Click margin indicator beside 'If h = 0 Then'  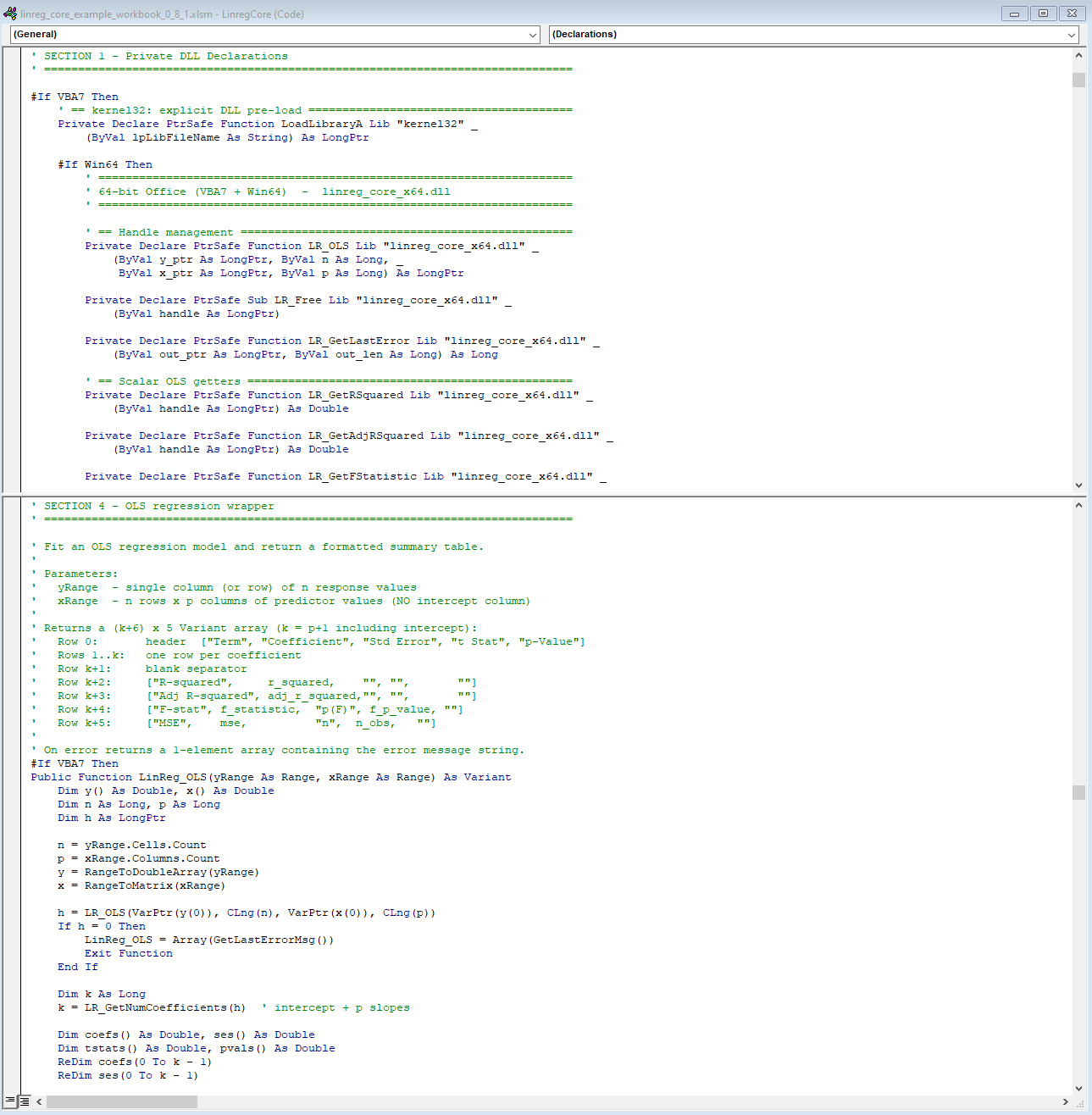pos(12,926)
